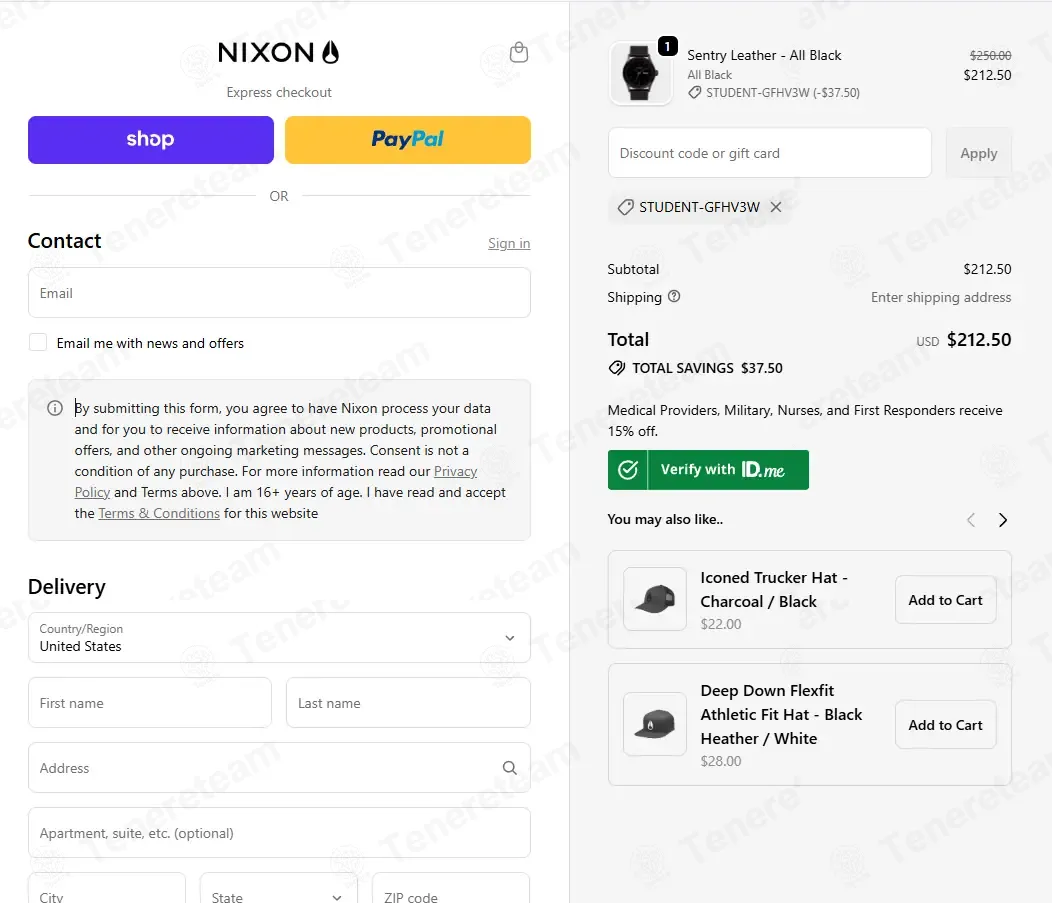Viewport: 1052px width, 903px height.
Task: Click the struck-through $250.00 price
Action: [990, 55]
